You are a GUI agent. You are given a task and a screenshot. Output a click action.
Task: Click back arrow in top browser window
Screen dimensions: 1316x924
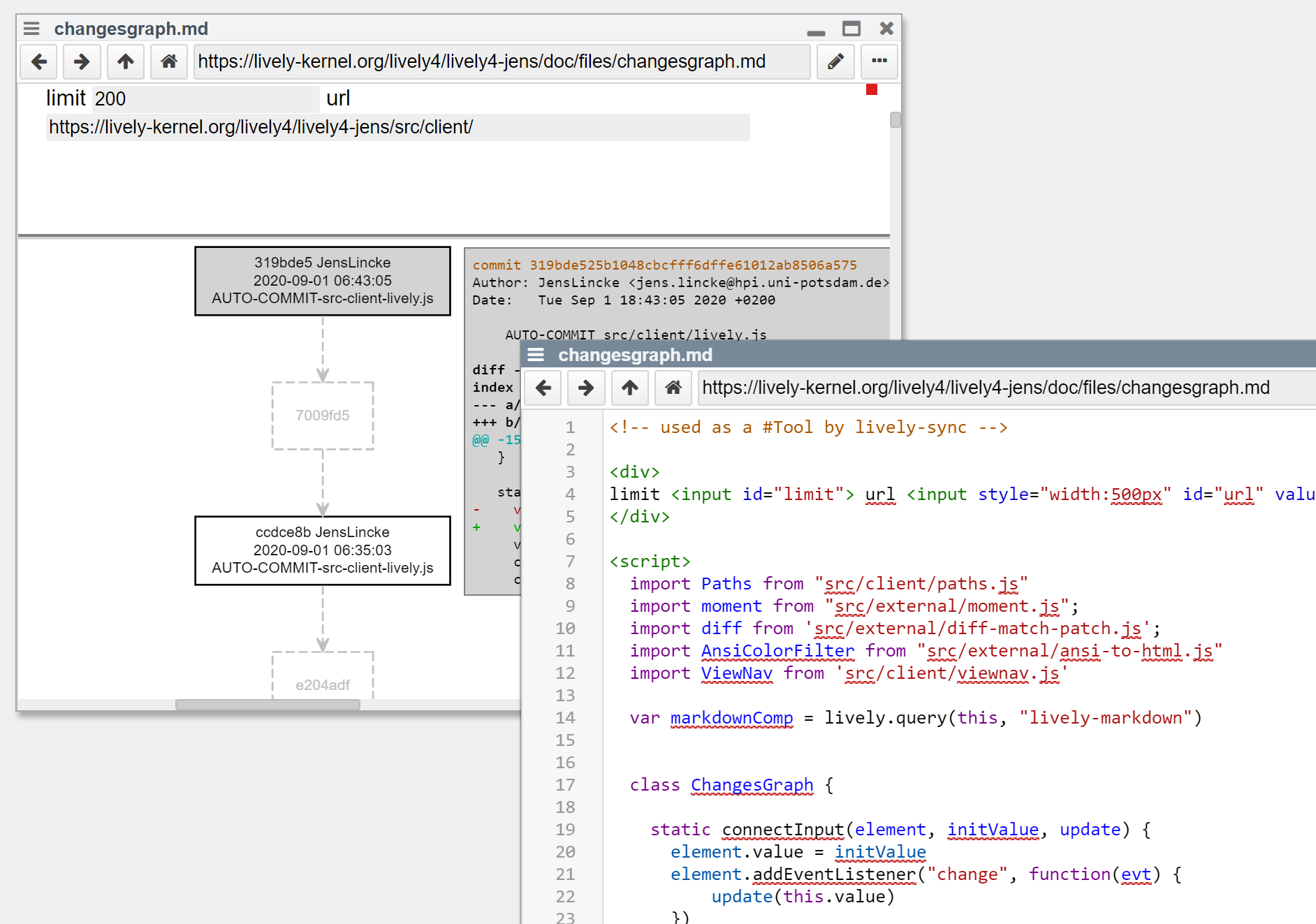39,61
